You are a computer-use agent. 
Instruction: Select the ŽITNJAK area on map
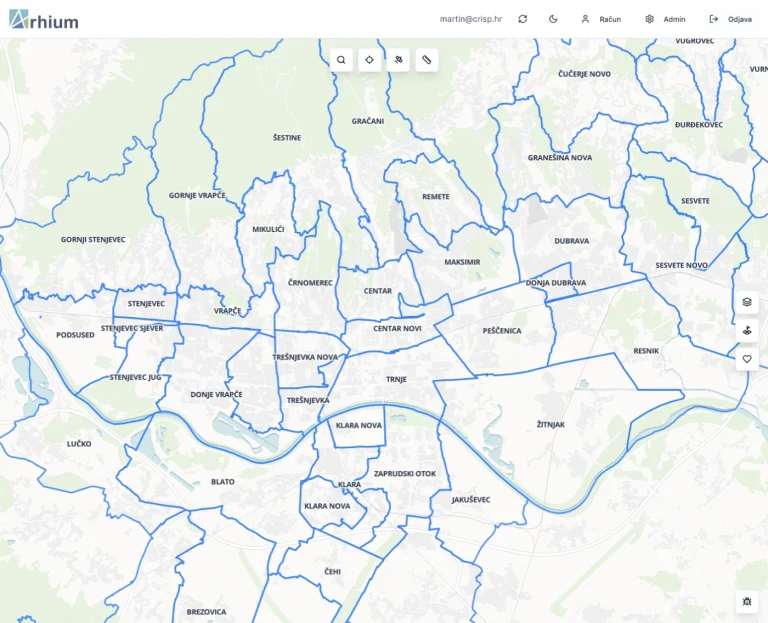click(550, 425)
